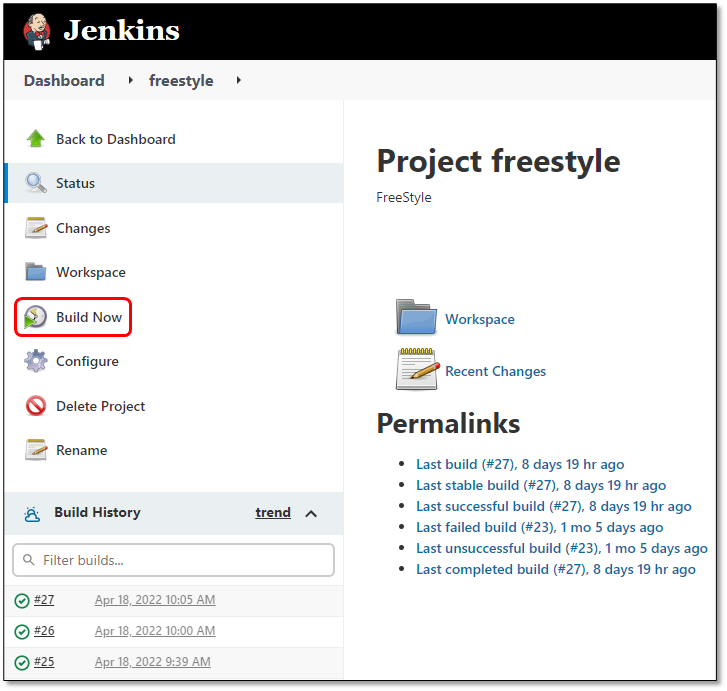The height and width of the screenshot is (691, 727).
Task: Click the Build Now clock icon
Action: pyautogui.click(x=35, y=317)
